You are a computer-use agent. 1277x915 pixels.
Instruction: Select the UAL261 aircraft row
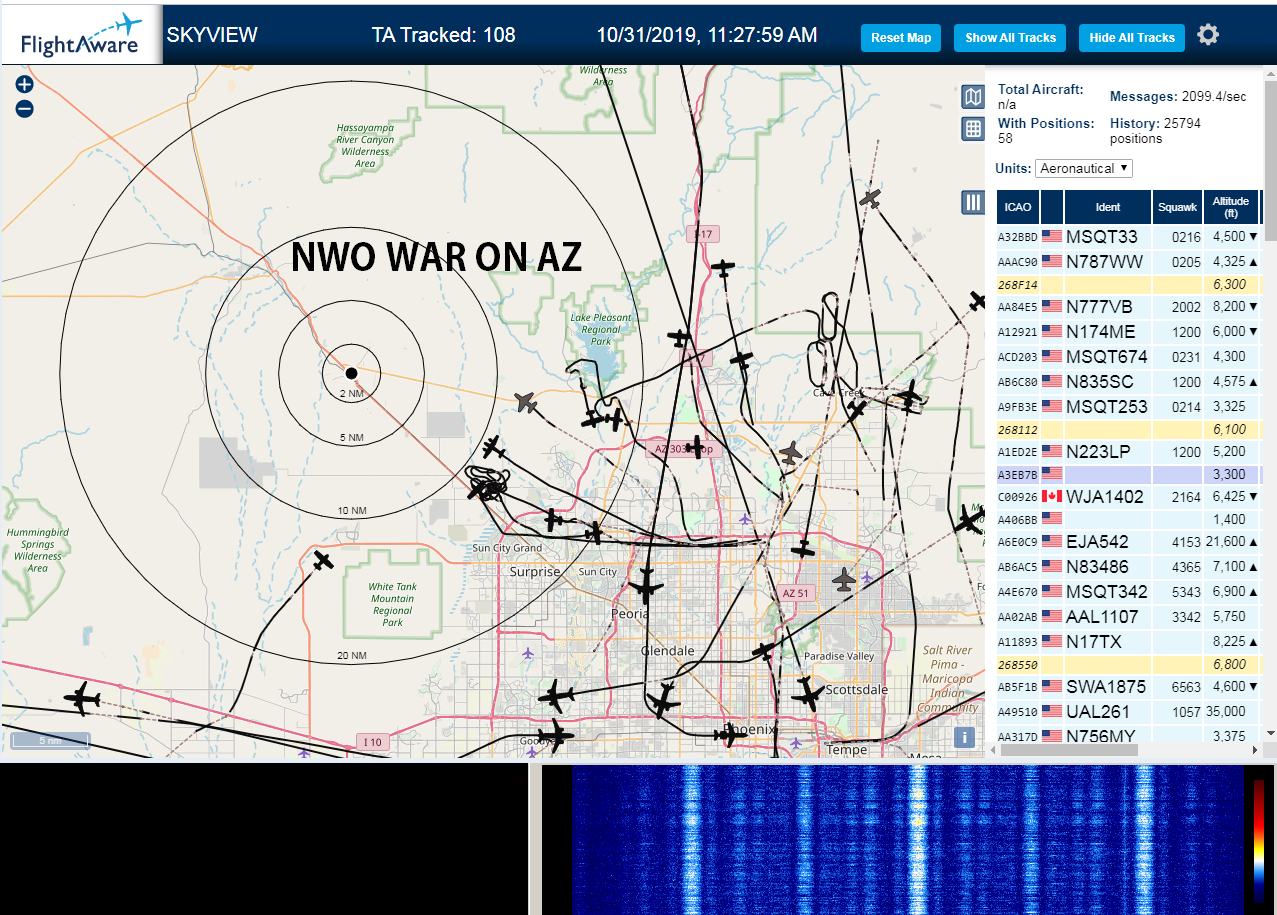pyautogui.click(x=1129, y=712)
